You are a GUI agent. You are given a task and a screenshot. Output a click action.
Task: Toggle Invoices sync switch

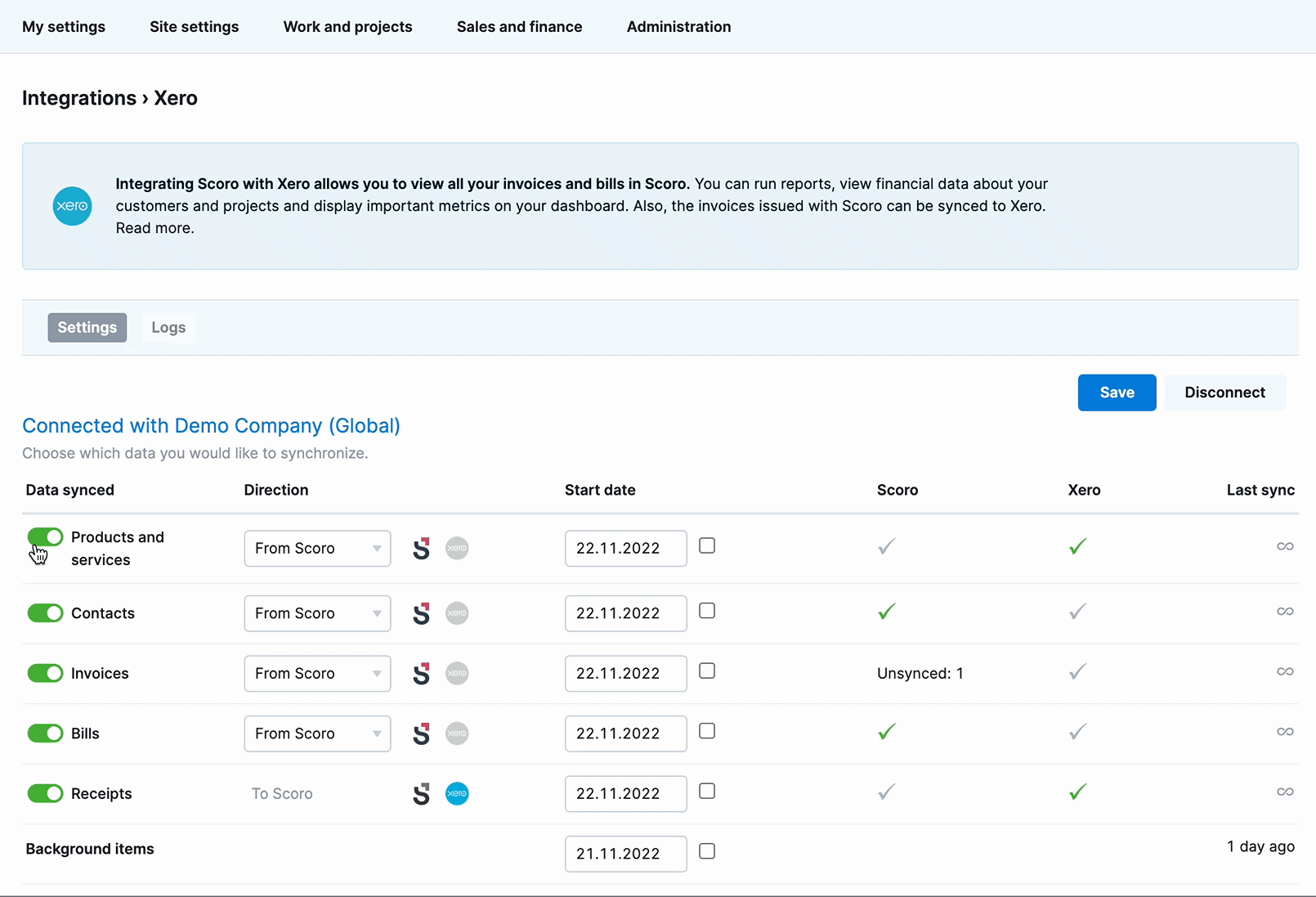pyautogui.click(x=45, y=673)
